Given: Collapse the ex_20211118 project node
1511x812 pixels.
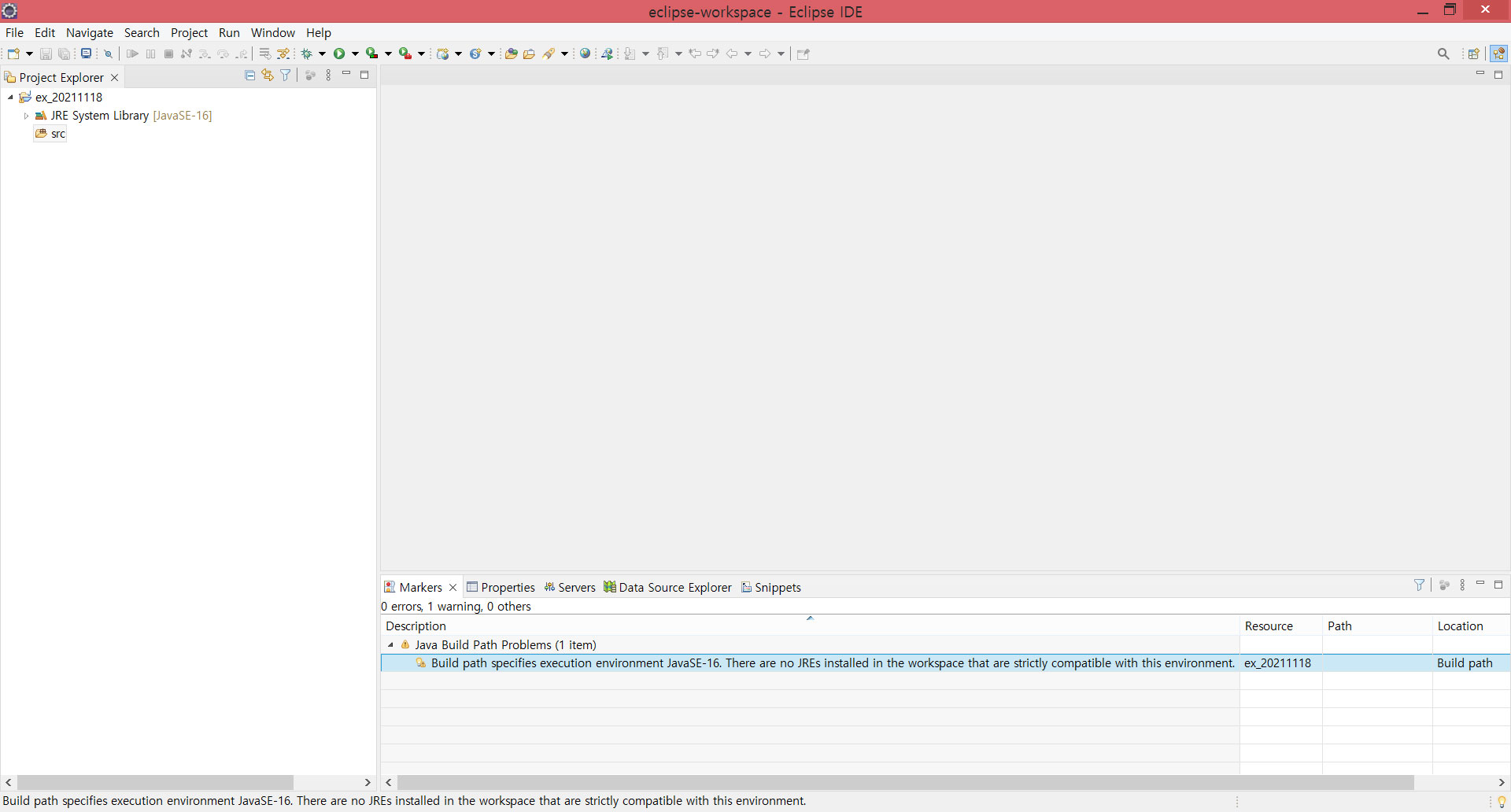Looking at the screenshot, I should pos(10,97).
